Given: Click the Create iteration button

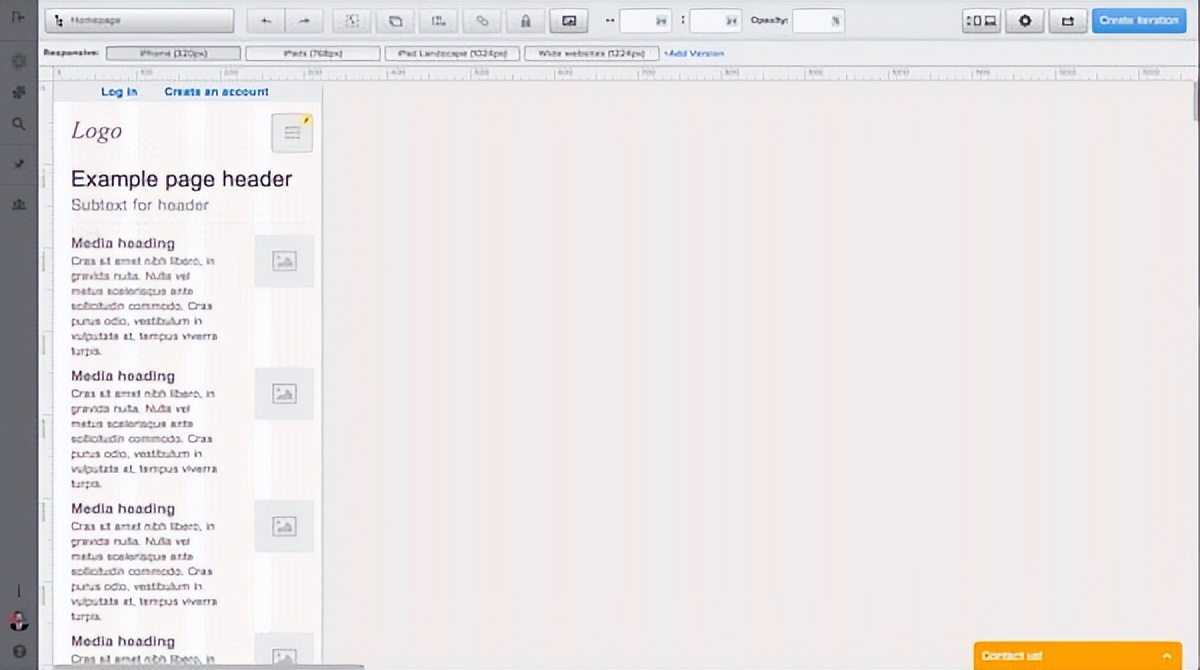Looking at the screenshot, I should (x=1139, y=21).
